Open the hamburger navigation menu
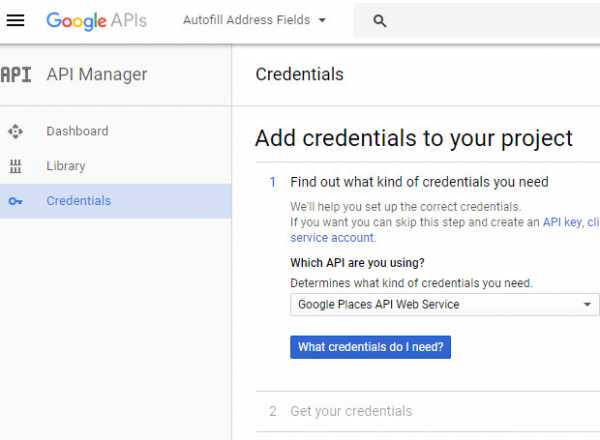The height and width of the screenshot is (440, 600). [x=15, y=20]
